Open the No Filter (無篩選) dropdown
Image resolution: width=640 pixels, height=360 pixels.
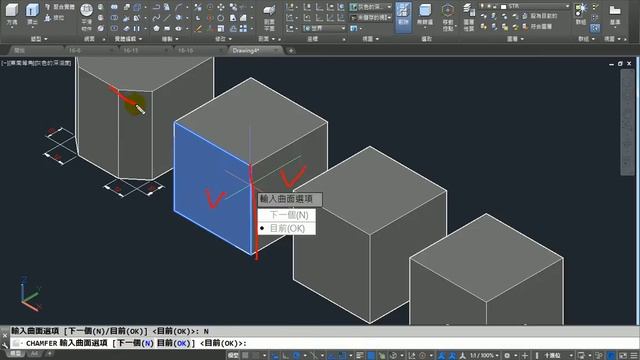[424, 16]
